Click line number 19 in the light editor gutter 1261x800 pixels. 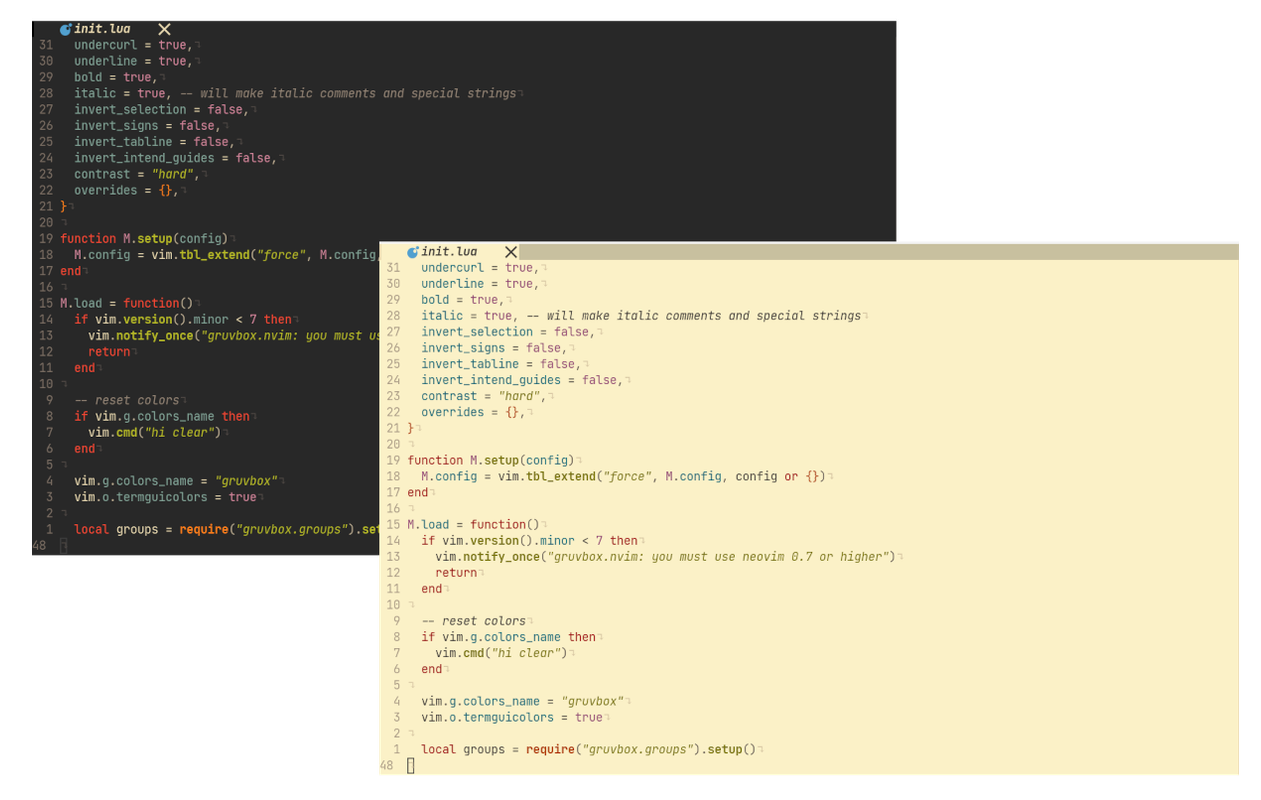392,460
